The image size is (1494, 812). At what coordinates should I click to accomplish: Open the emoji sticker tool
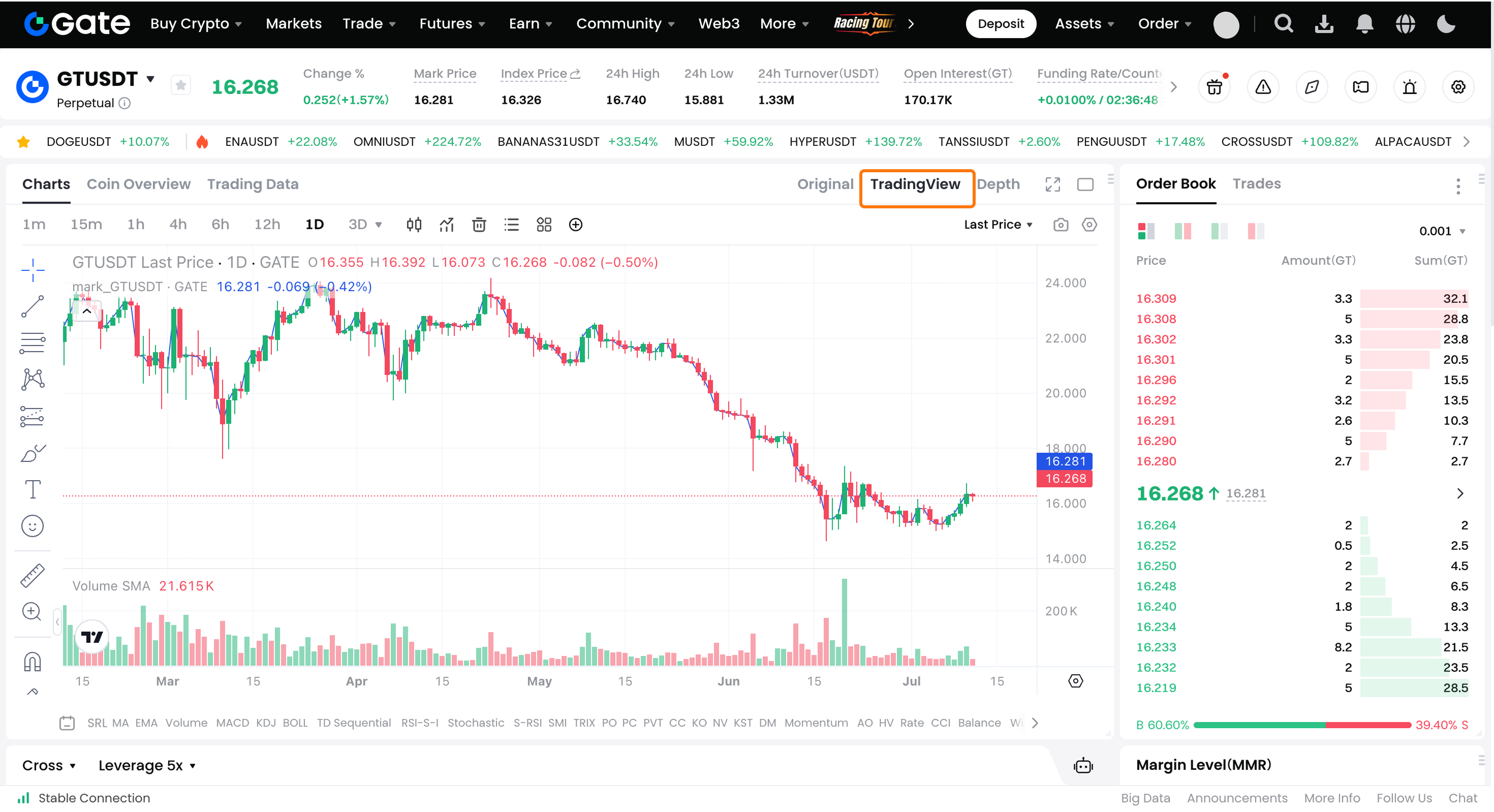[33, 526]
